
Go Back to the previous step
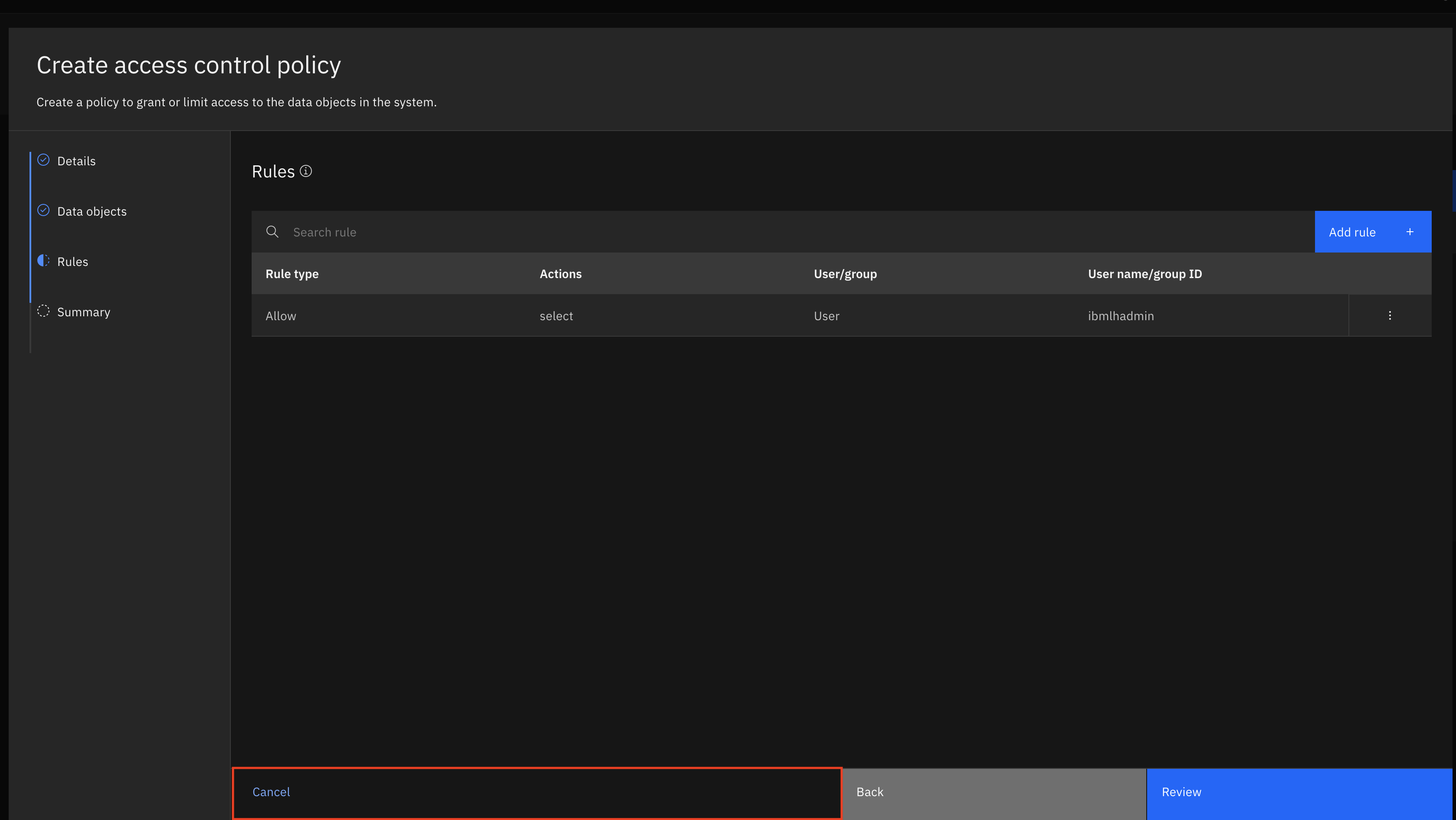[x=869, y=792]
